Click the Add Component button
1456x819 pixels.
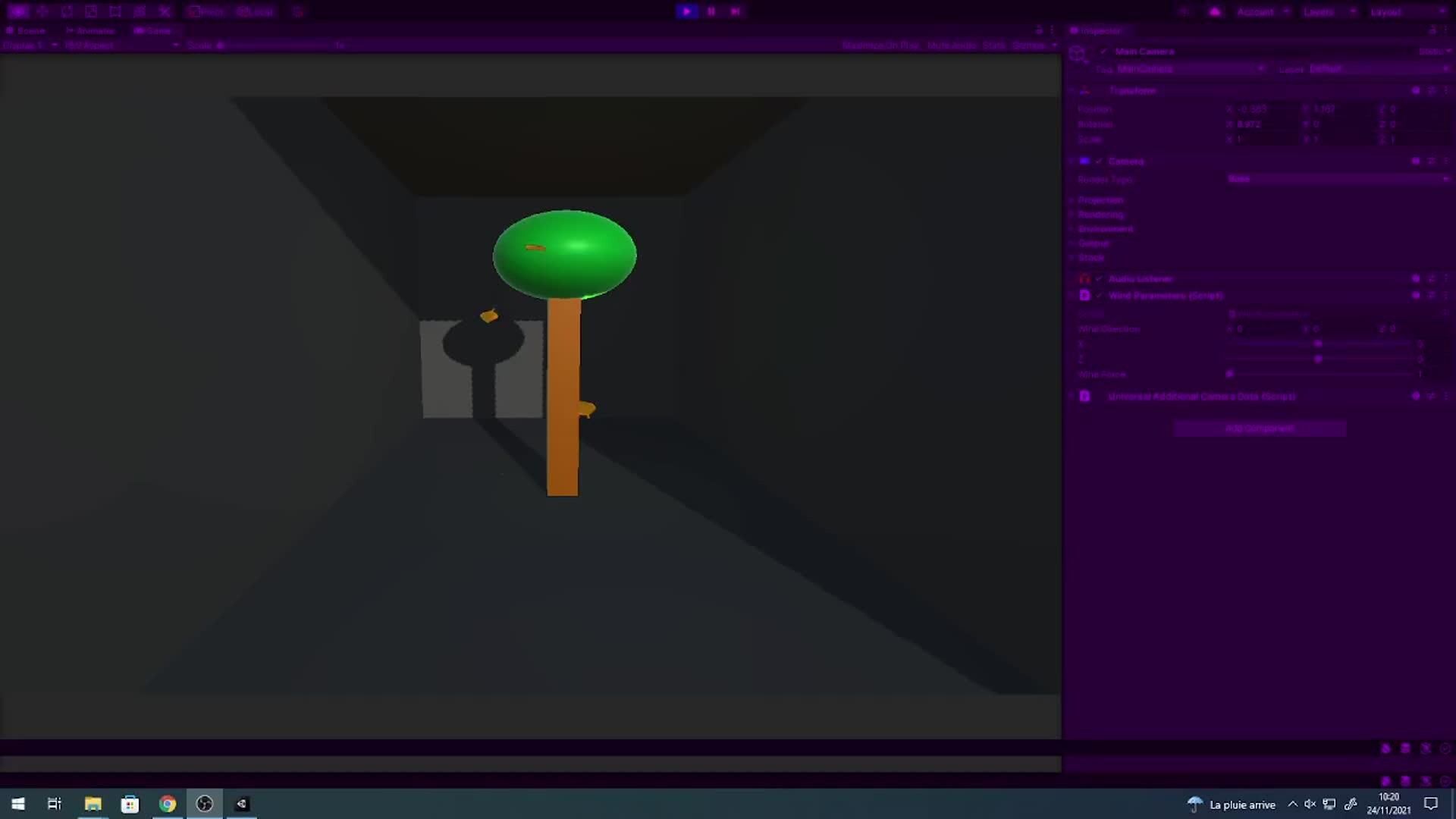[1260, 428]
